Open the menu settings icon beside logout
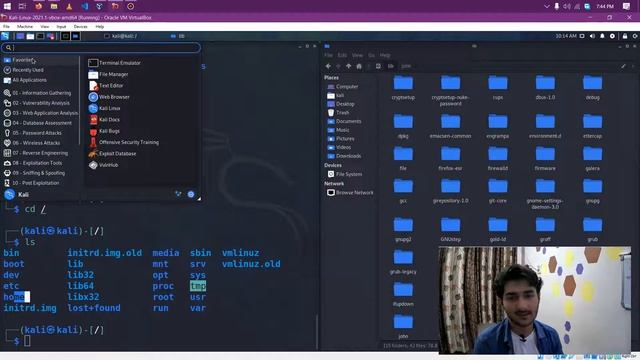The width and height of the screenshot is (640, 360). [178, 194]
